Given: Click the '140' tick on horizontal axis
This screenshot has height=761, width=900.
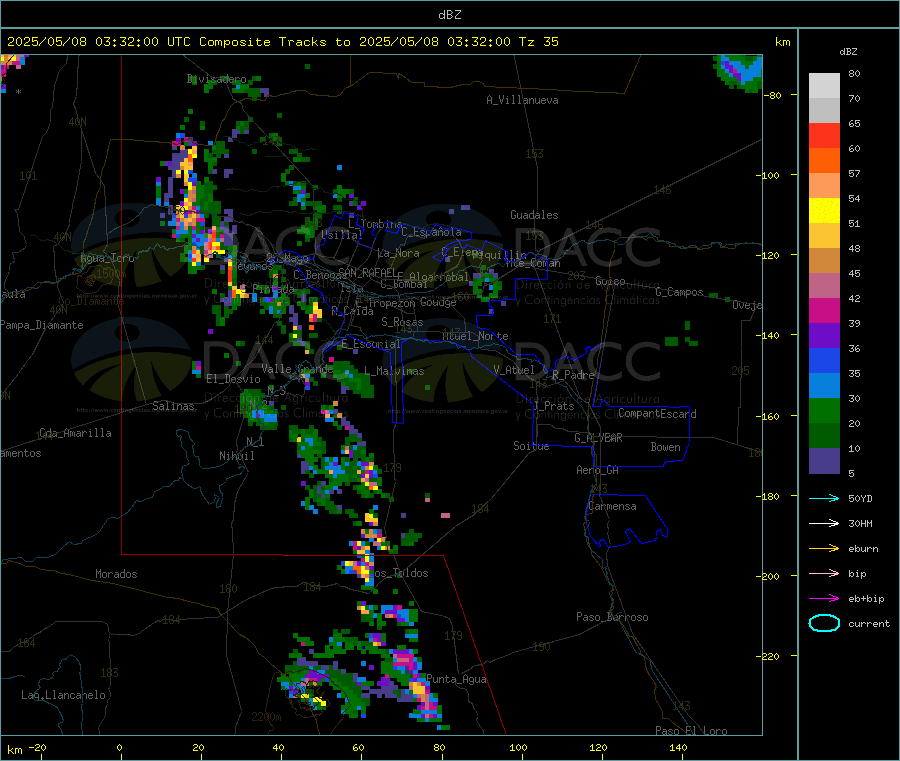Looking at the screenshot, I should 678,747.
